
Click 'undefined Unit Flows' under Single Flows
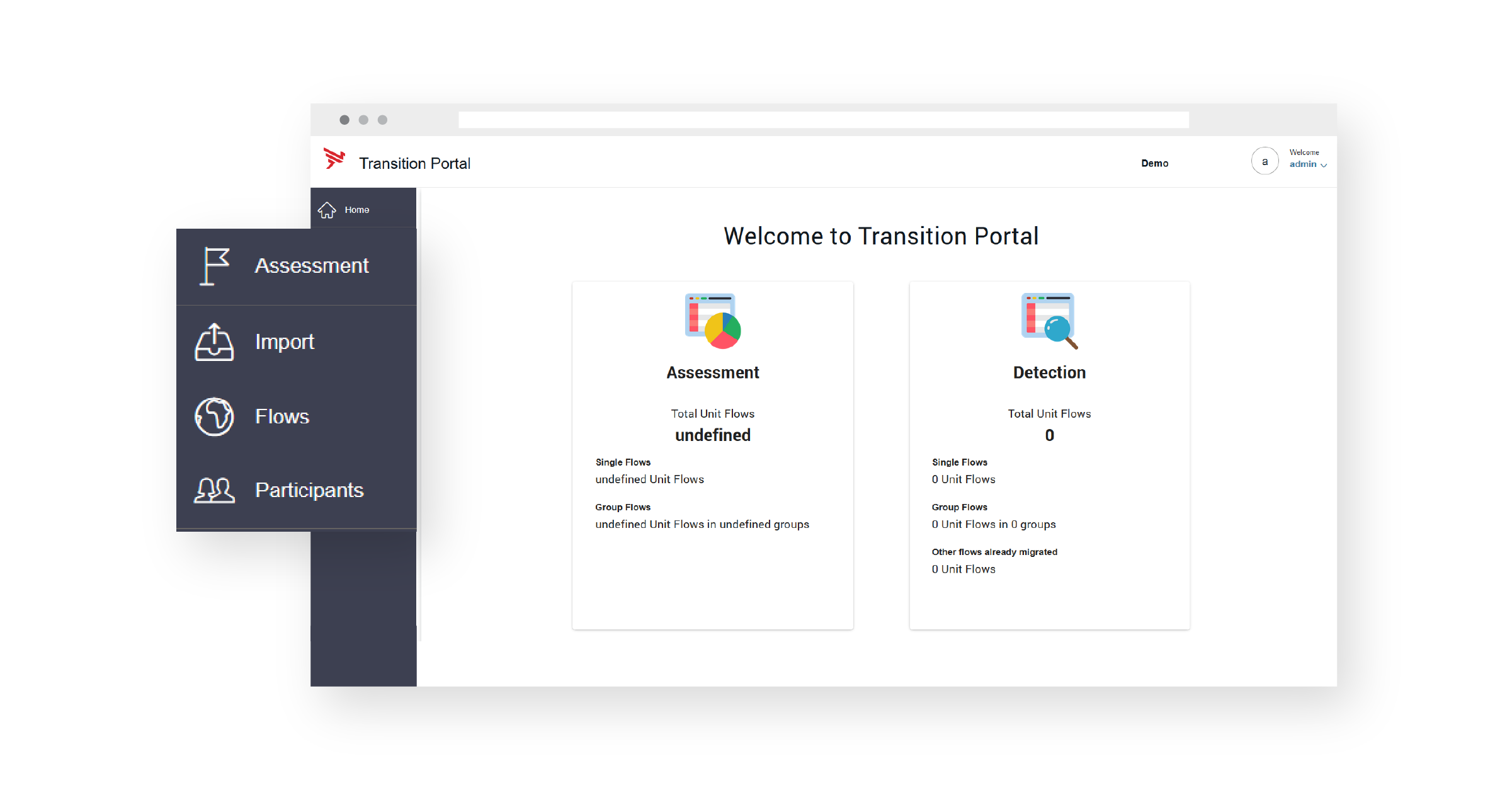pyautogui.click(x=649, y=479)
